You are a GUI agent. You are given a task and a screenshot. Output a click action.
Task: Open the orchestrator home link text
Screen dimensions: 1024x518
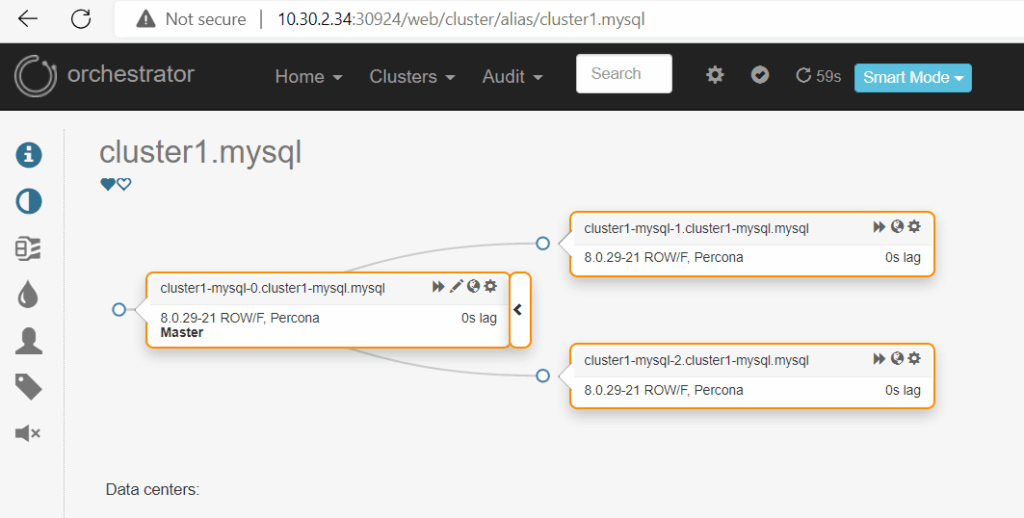(131, 74)
